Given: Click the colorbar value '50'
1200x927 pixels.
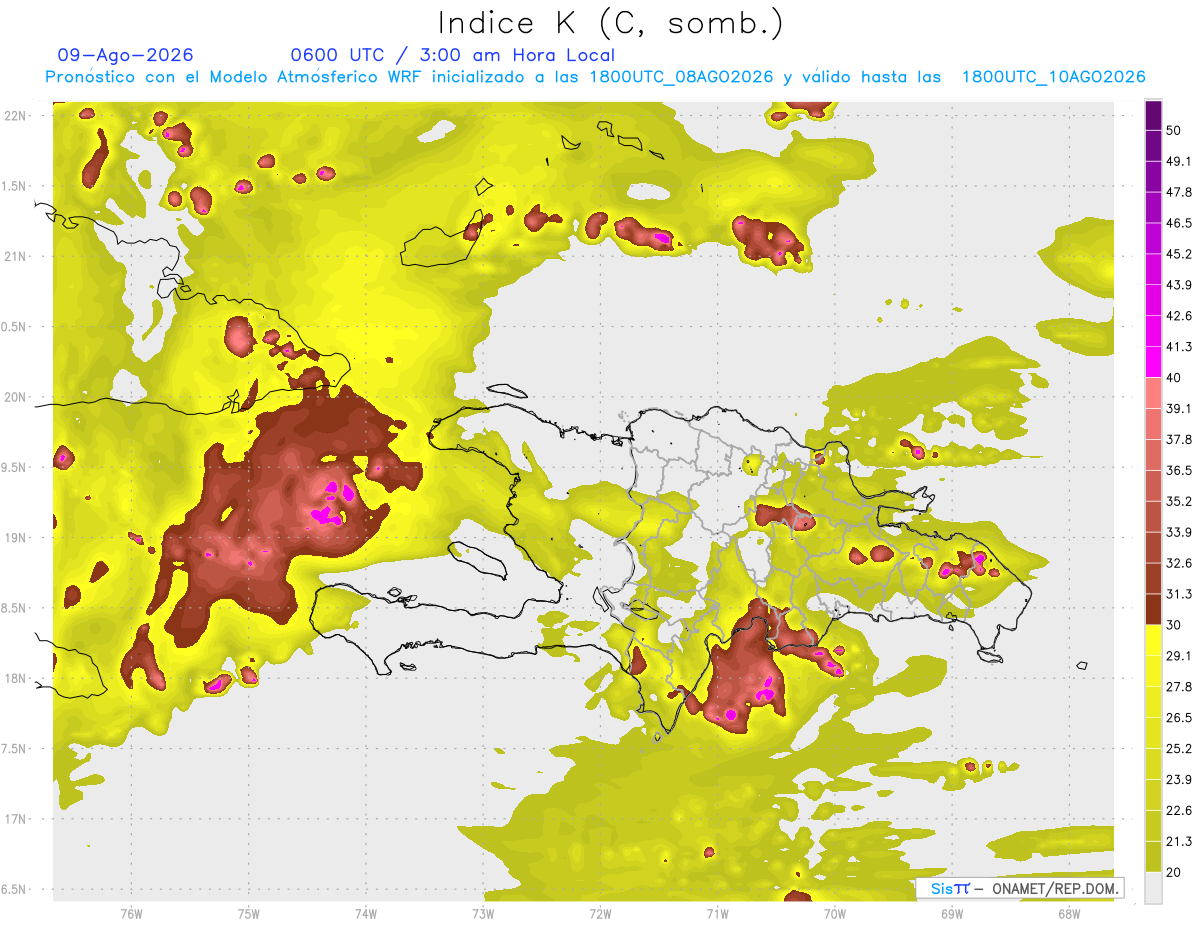Looking at the screenshot, I should (1174, 130).
